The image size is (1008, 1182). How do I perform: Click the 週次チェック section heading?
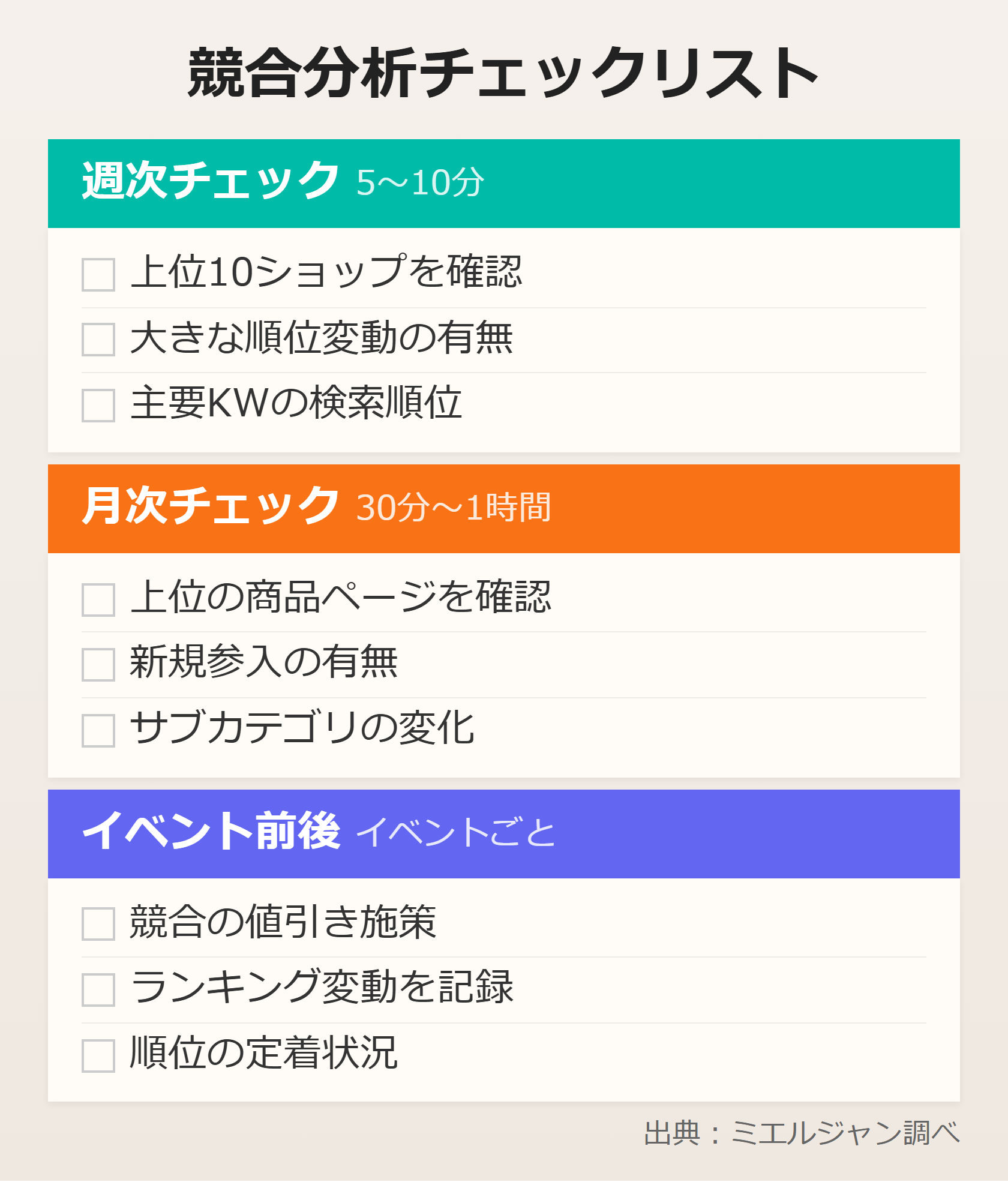210,181
